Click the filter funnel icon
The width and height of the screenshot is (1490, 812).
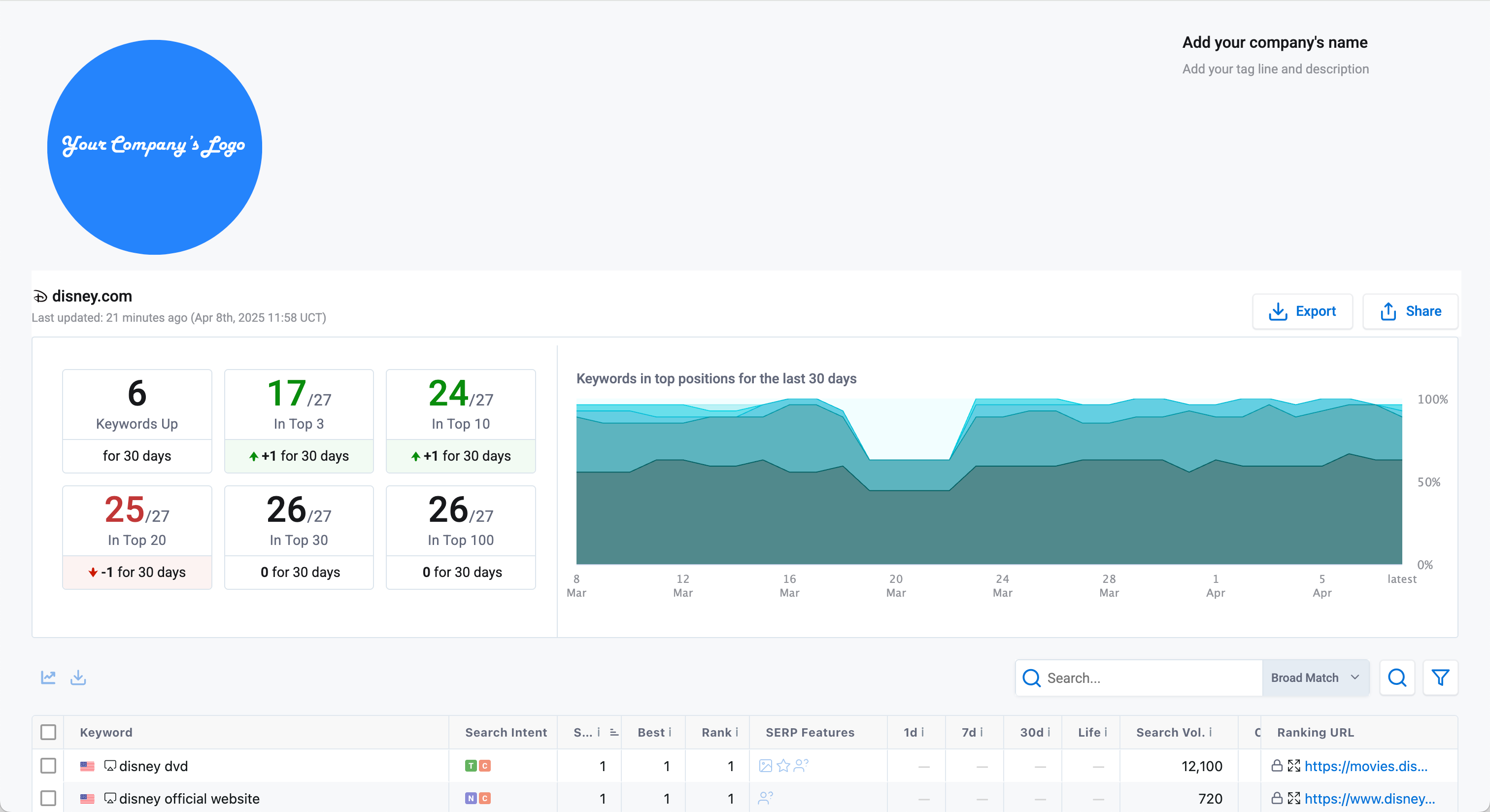pos(1440,677)
